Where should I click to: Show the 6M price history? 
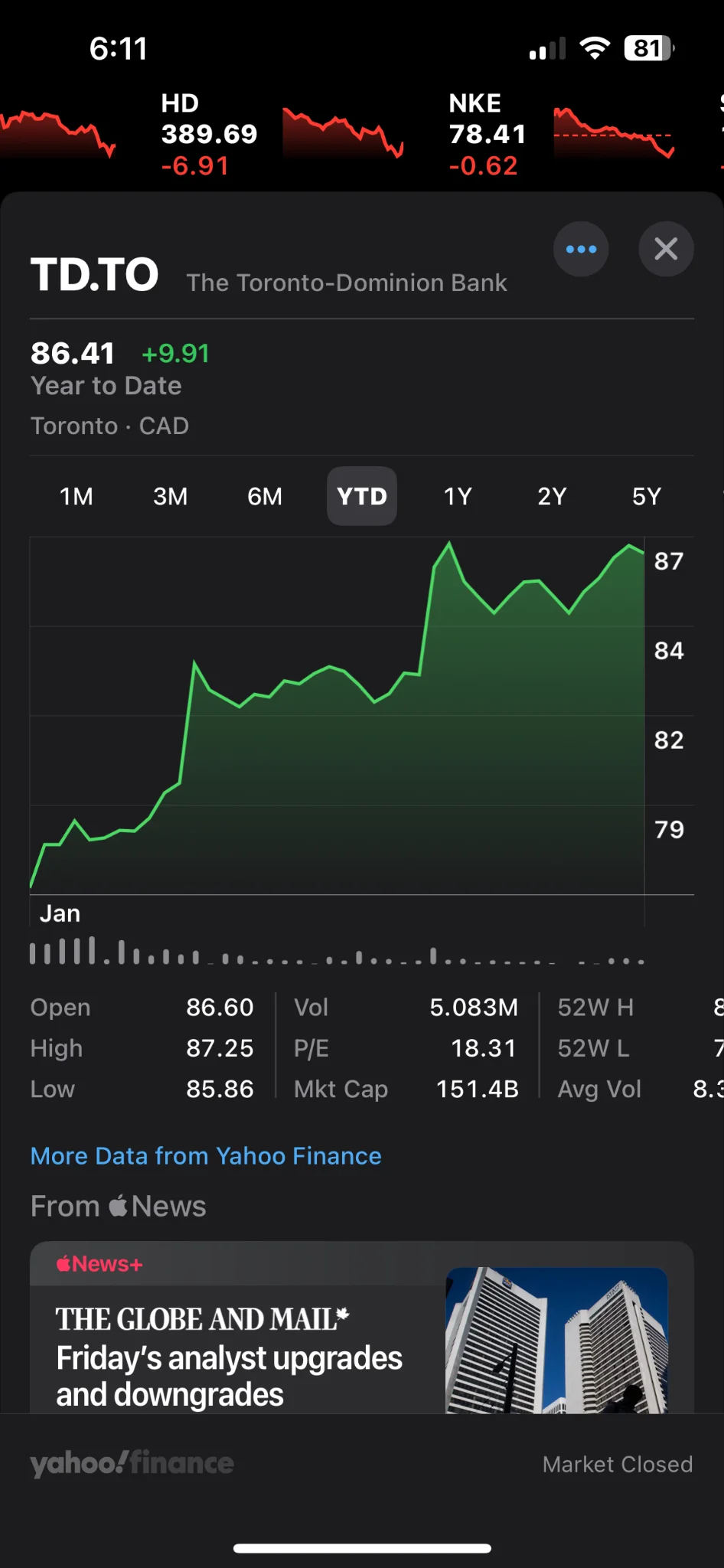[x=265, y=496]
